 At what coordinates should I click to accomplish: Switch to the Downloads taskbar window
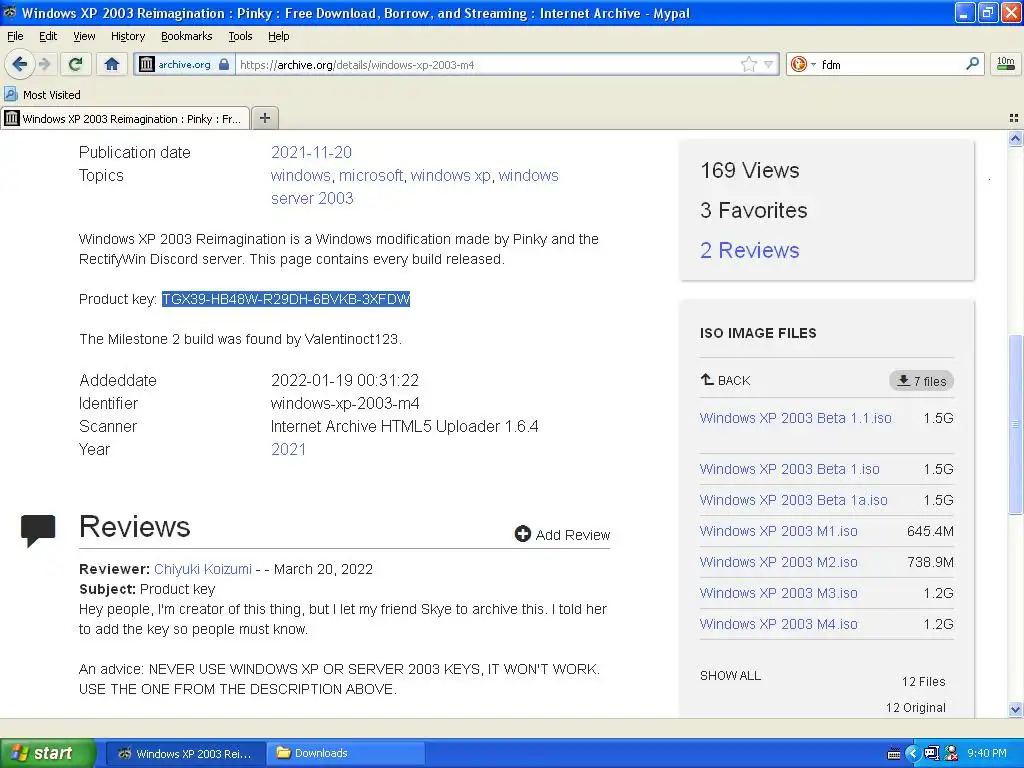point(345,753)
